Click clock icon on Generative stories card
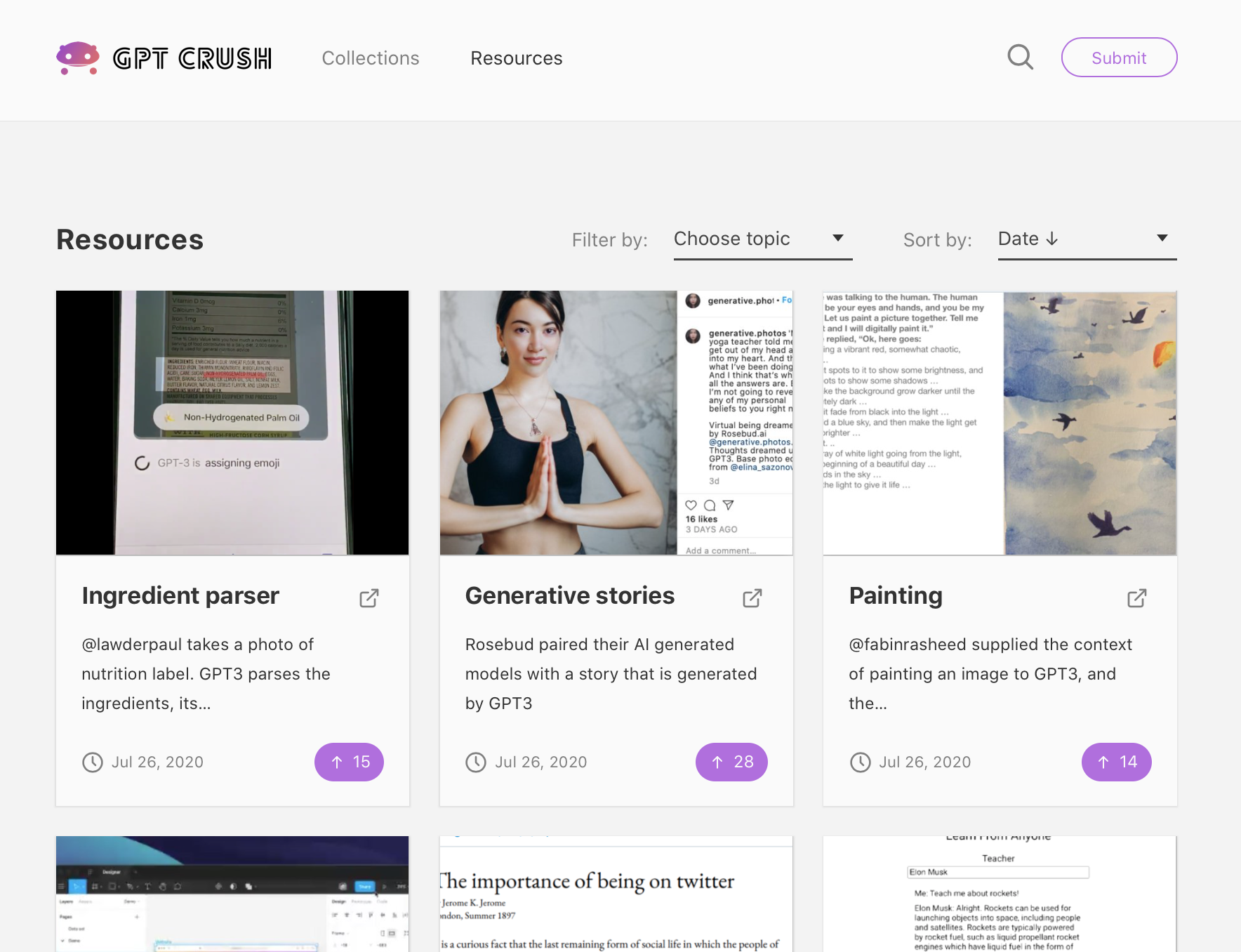This screenshot has height=952, width=1241. (476, 762)
